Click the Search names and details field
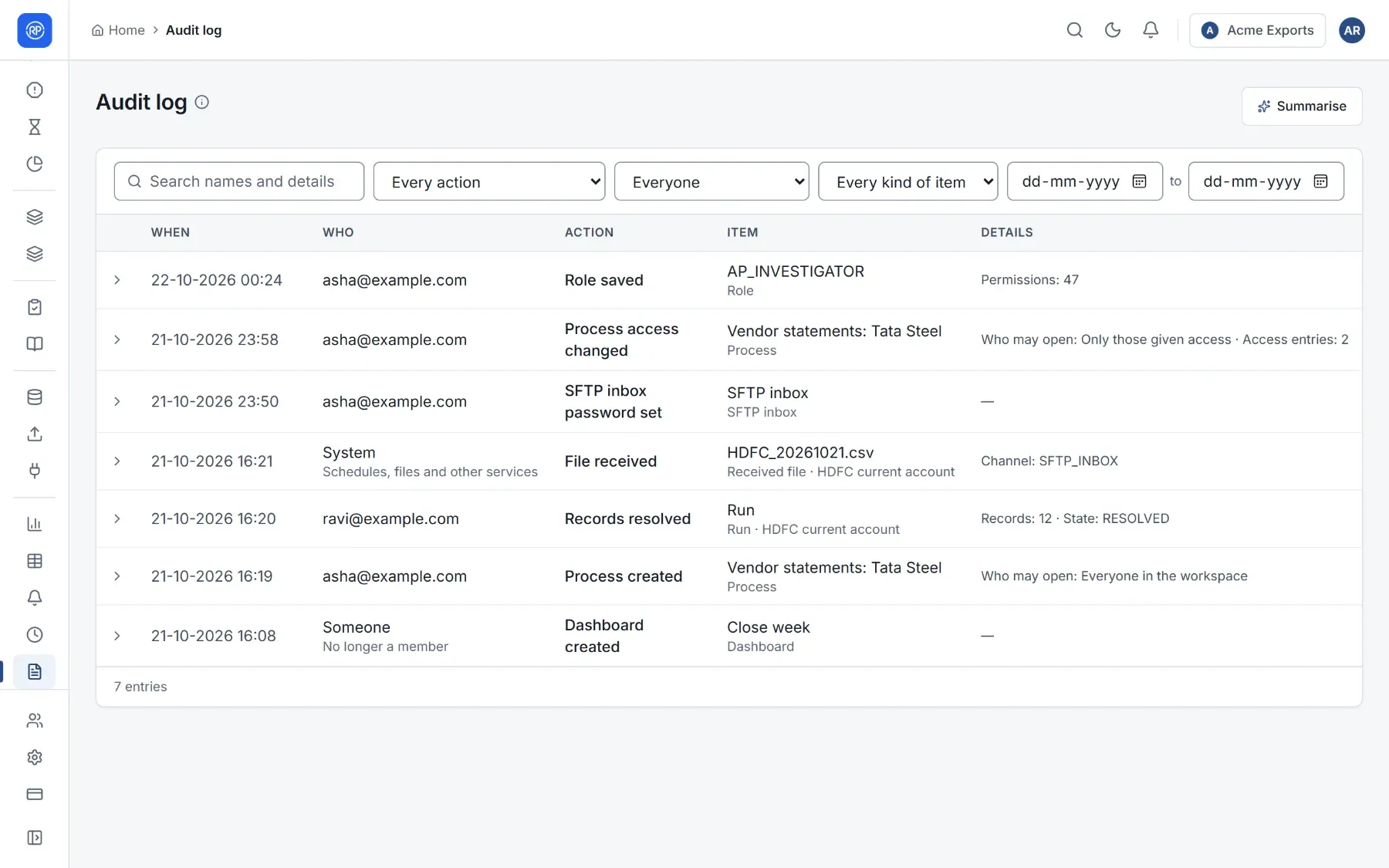Viewport: 1389px width, 868px height. [x=239, y=181]
